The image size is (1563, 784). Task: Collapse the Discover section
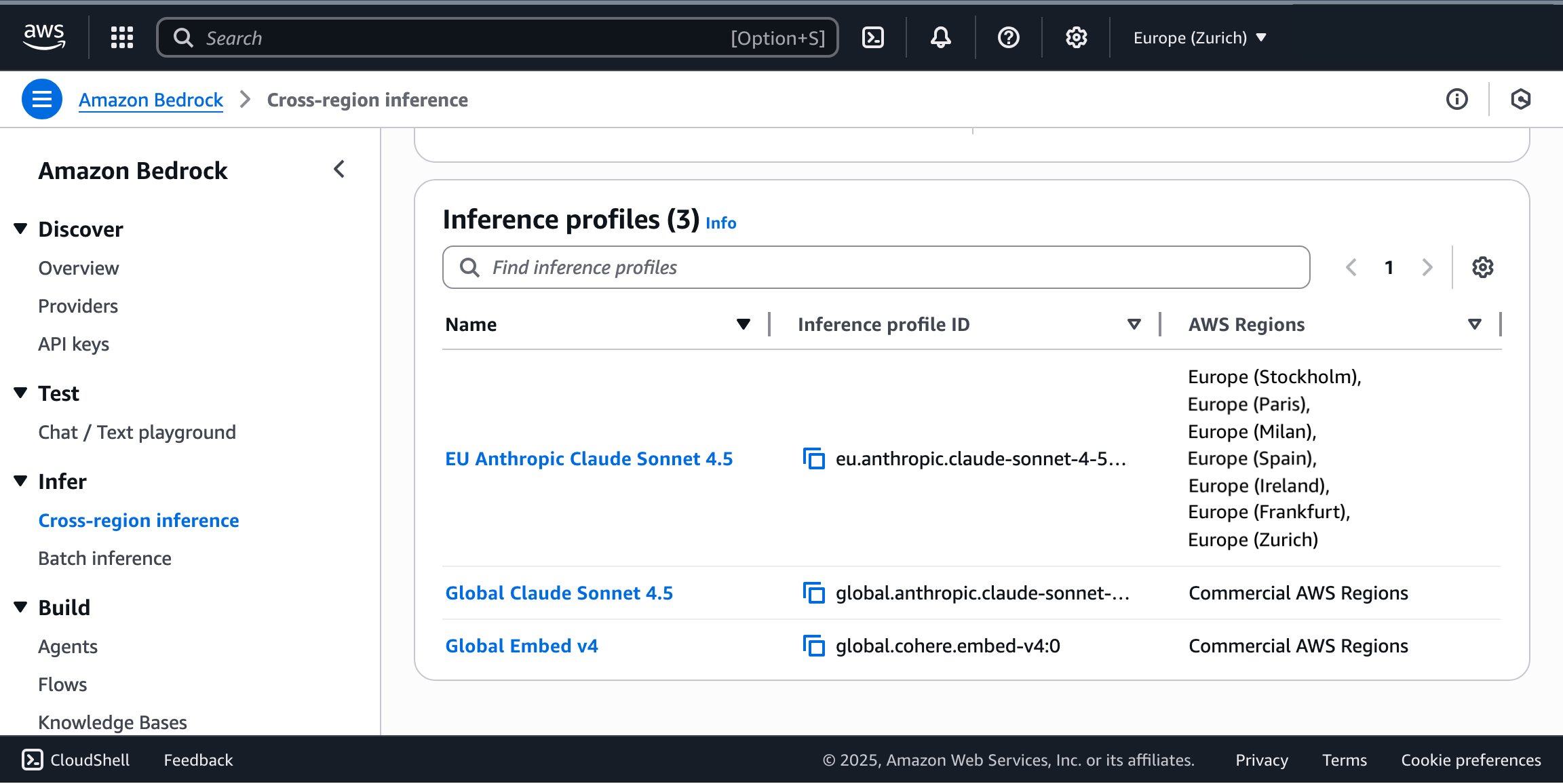21,229
